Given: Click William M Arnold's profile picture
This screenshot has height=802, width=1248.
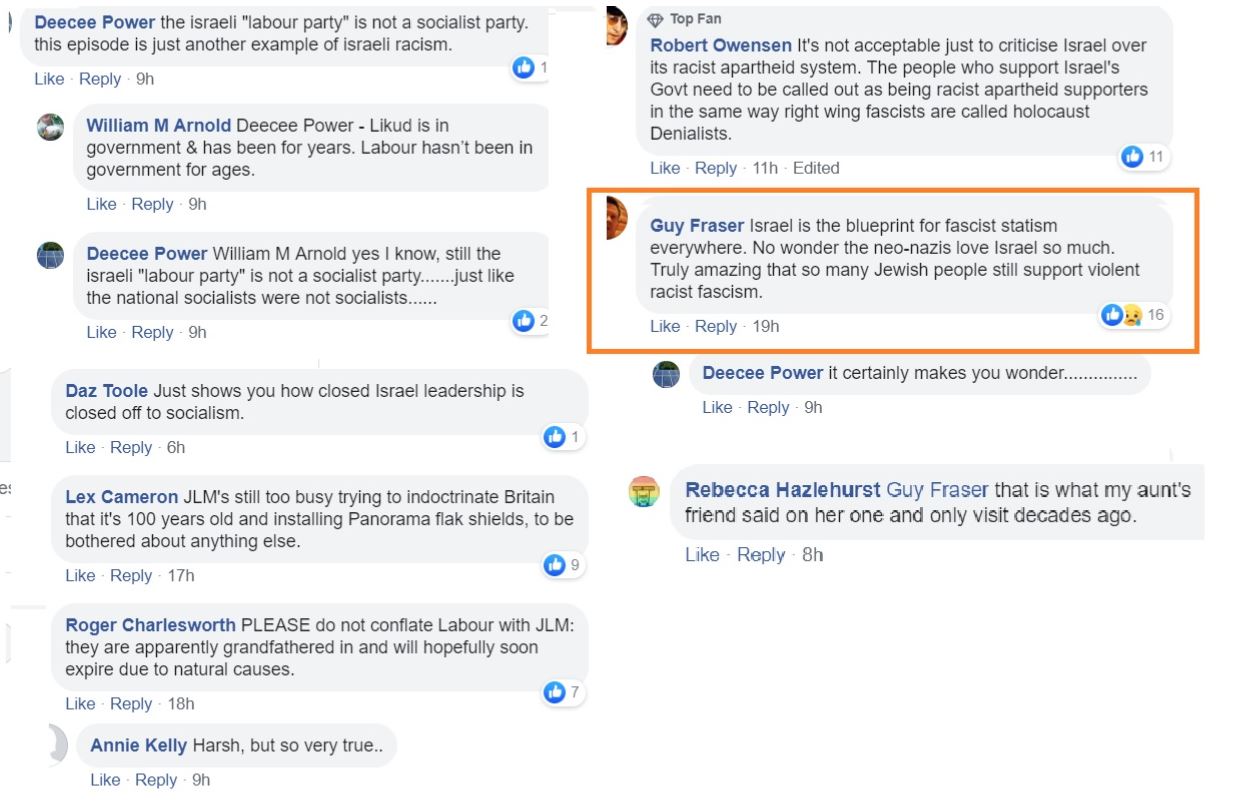Looking at the screenshot, I should coord(50,128).
